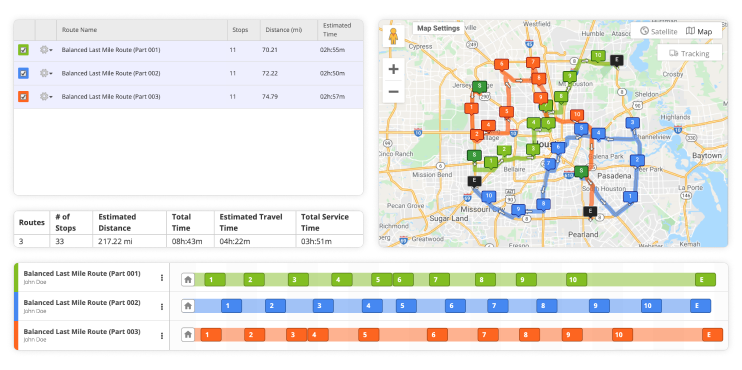Click orange map pin 6 on the map

501,65
